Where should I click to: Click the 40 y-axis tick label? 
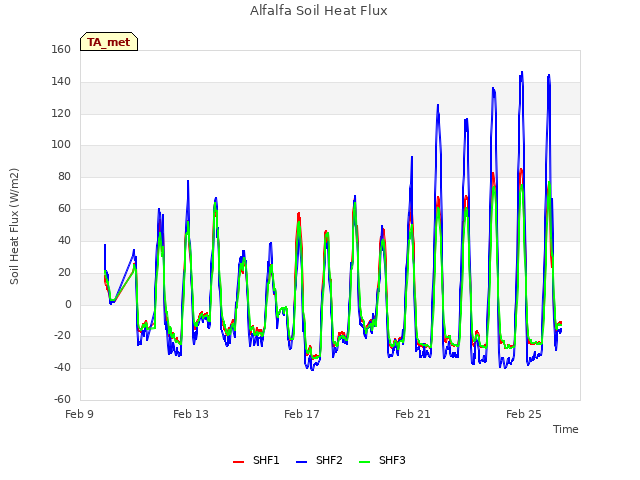[x=64, y=240]
